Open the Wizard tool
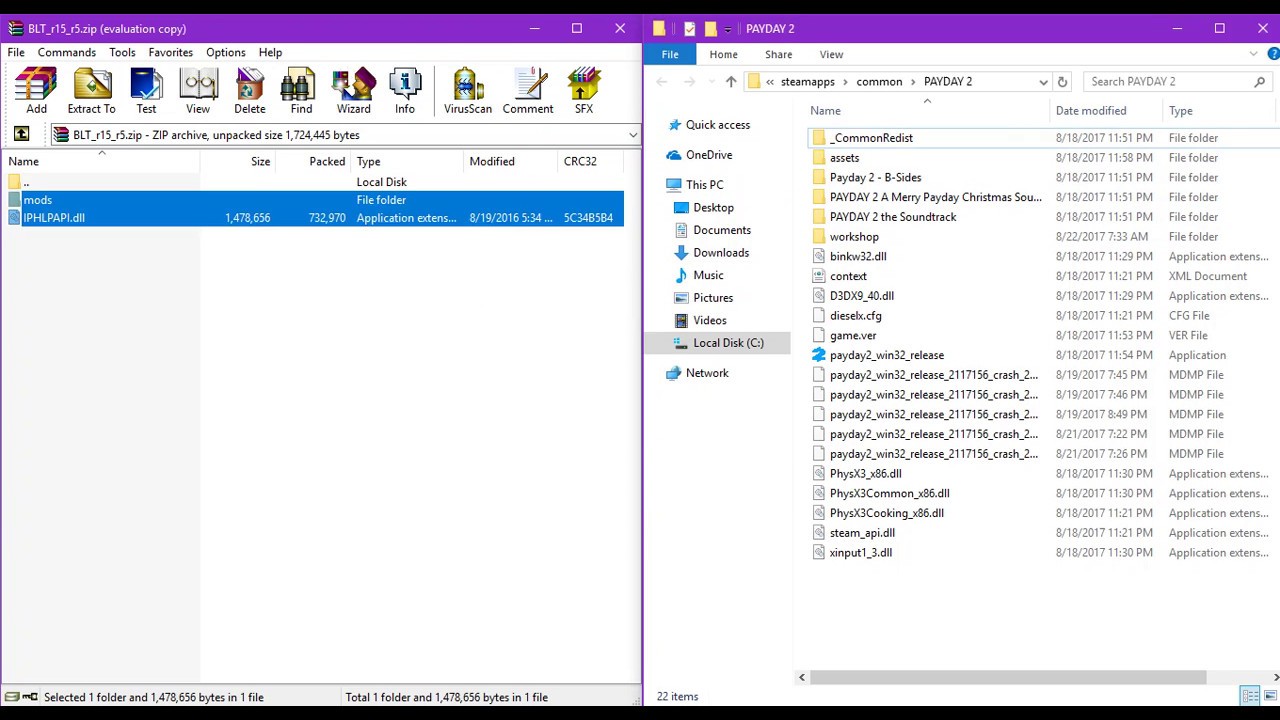 (x=353, y=91)
